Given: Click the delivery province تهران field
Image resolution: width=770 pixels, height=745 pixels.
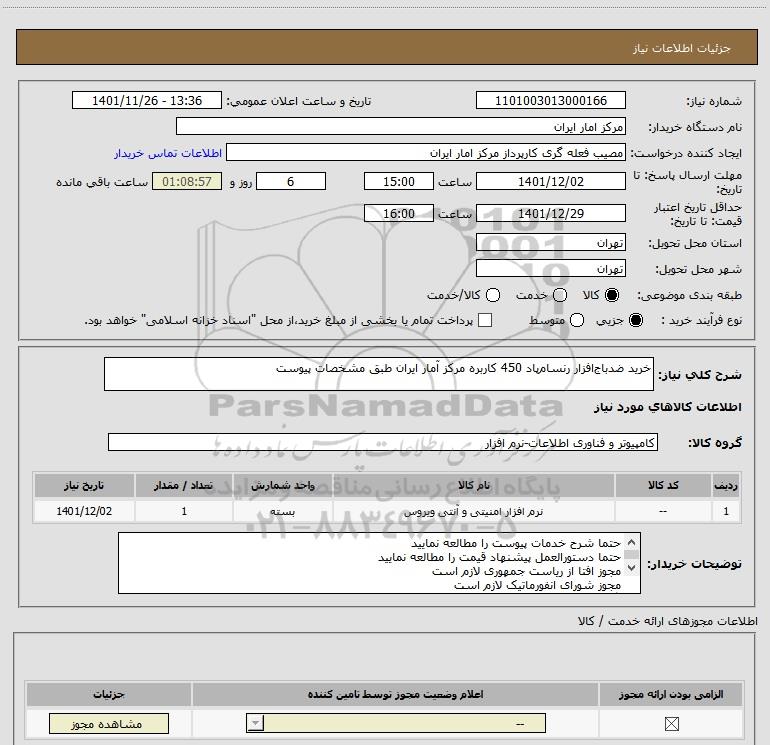Looking at the screenshot, I should [x=550, y=242].
